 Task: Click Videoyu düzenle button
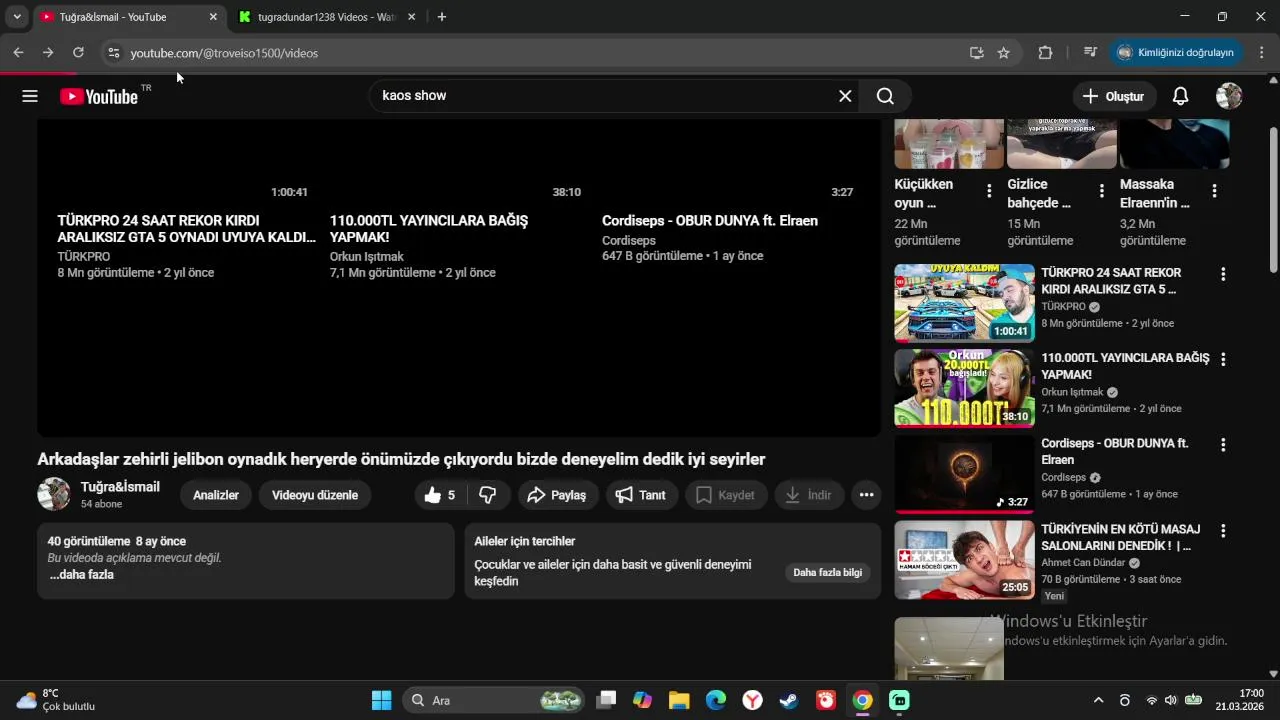[315, 495]
